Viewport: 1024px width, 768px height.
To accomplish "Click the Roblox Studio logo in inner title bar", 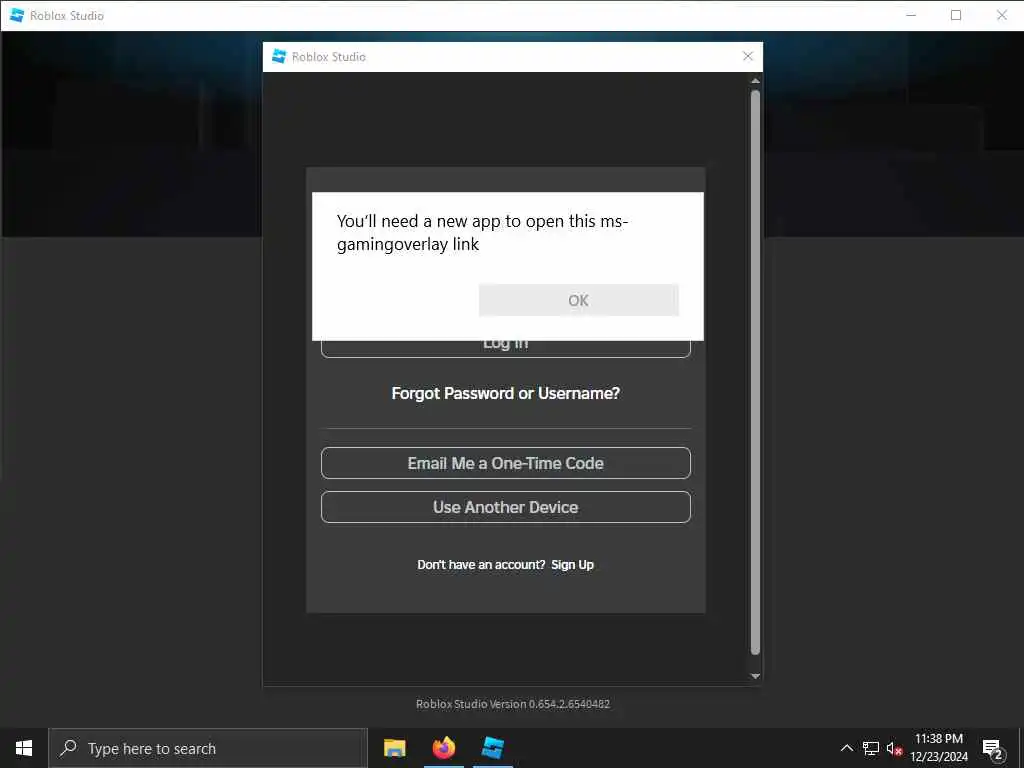I will [x=279, y=57].
